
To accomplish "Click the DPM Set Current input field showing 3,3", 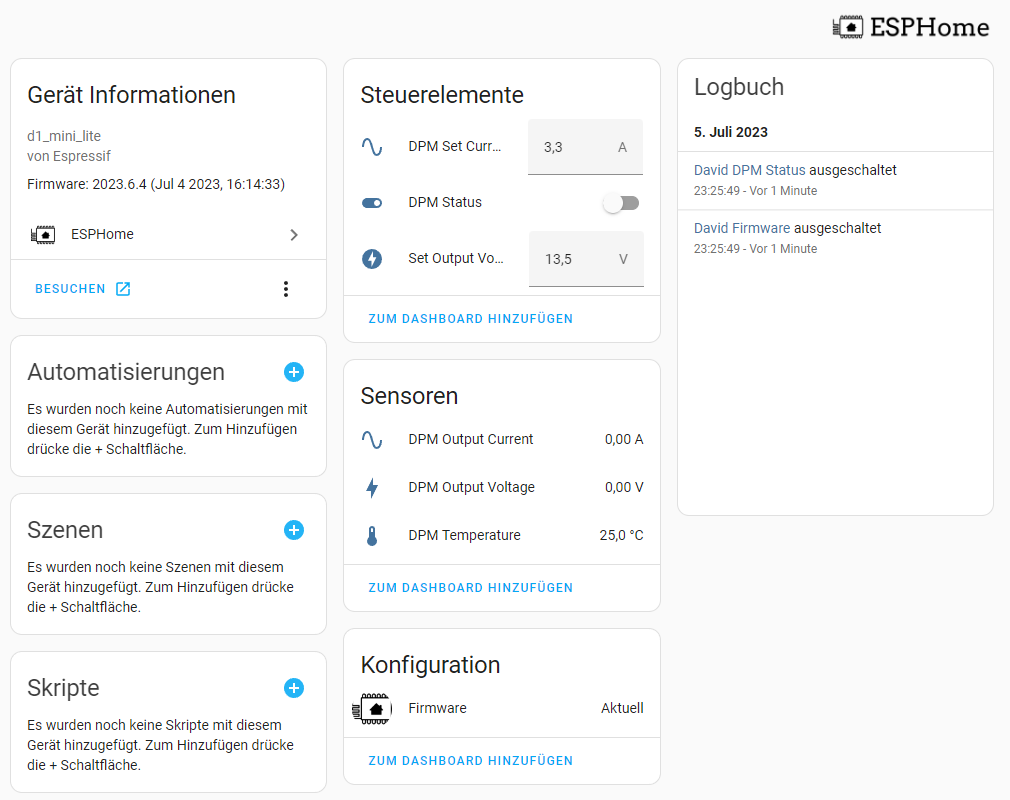I will point(585,147).
